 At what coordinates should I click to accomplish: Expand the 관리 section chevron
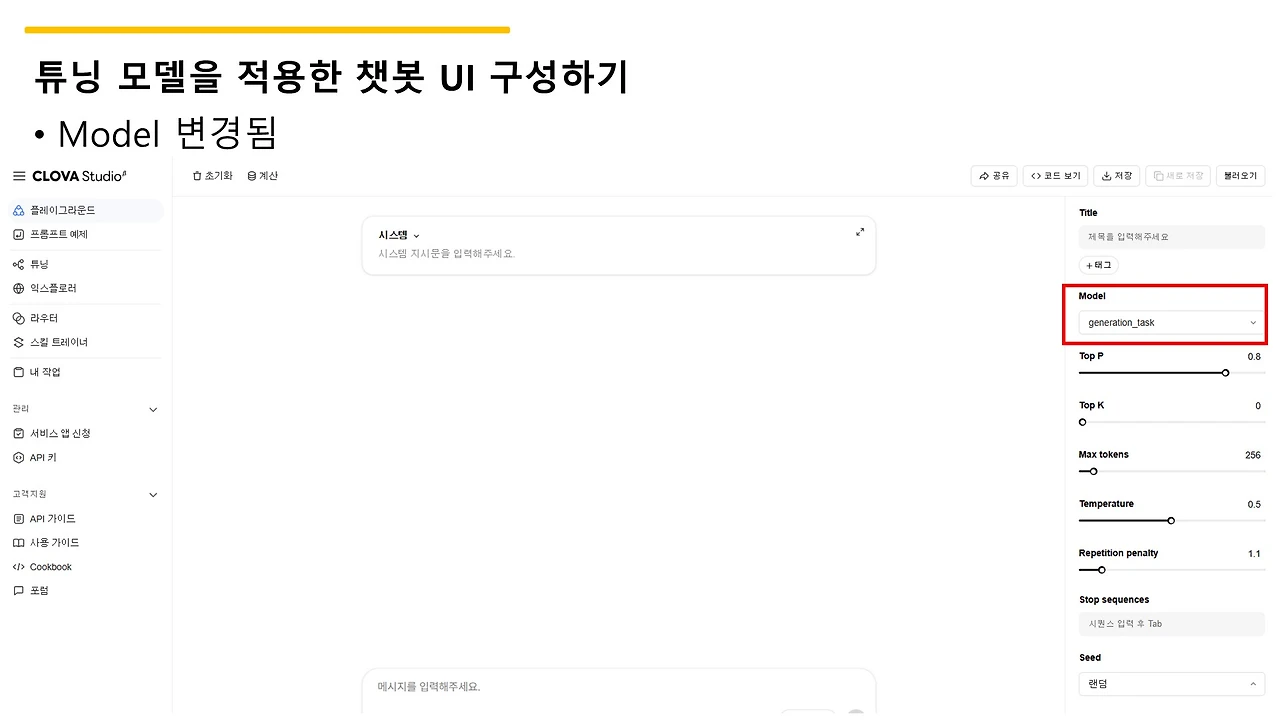(152, 409)
